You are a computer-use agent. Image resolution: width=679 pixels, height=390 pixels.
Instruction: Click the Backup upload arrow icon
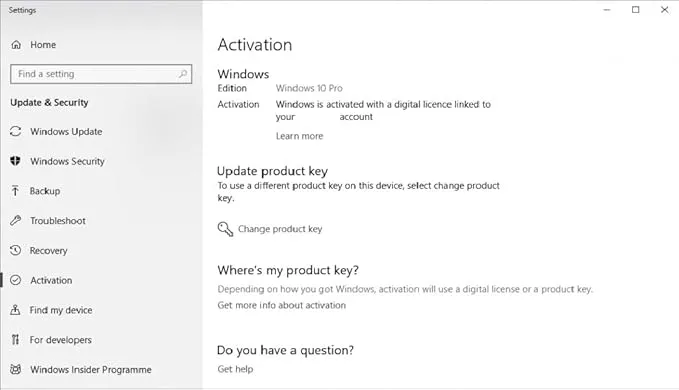pos(16,191)
